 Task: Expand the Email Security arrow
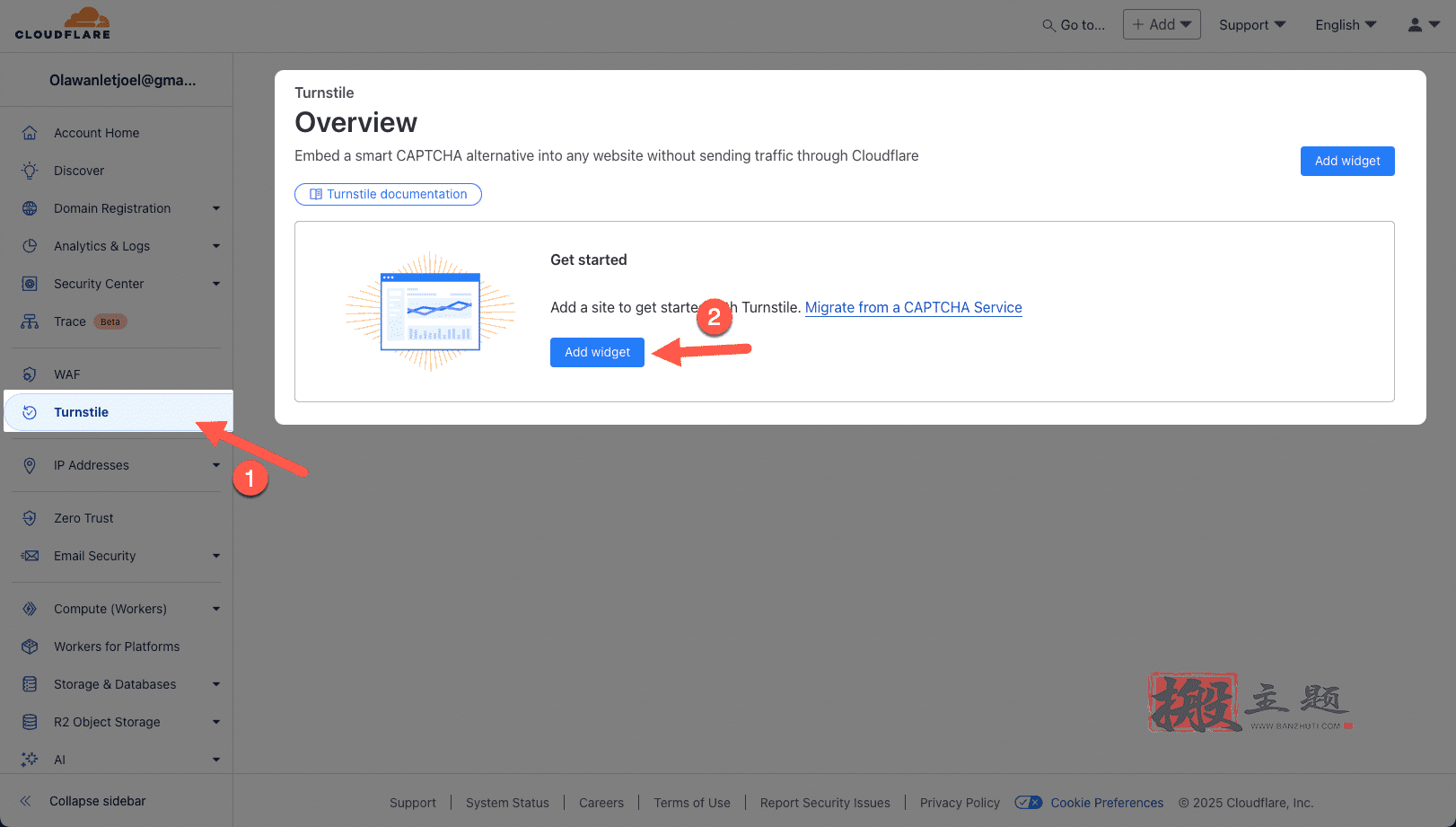click(x=216, y=556)
